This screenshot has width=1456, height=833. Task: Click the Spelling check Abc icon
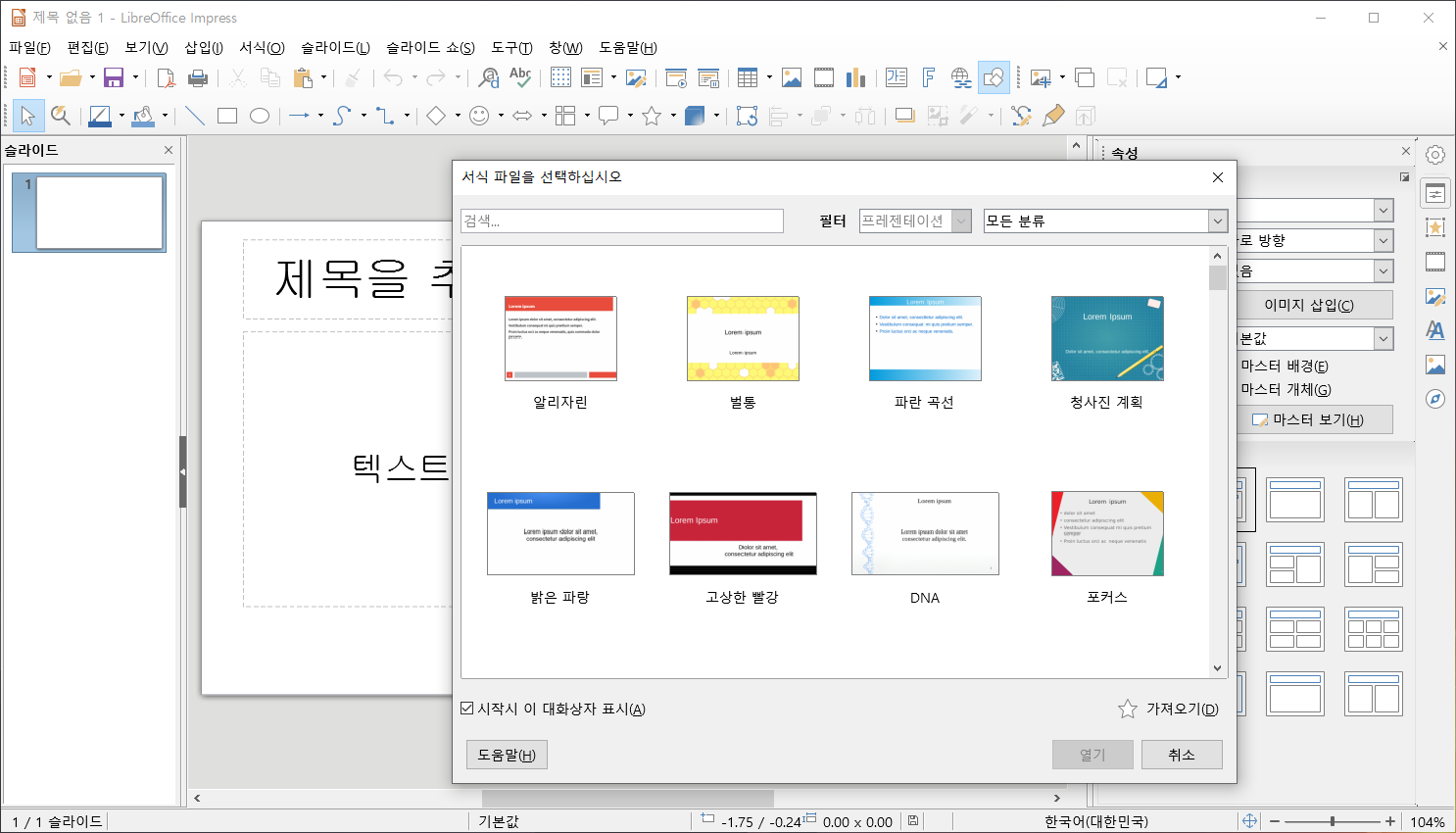[520, 77]
